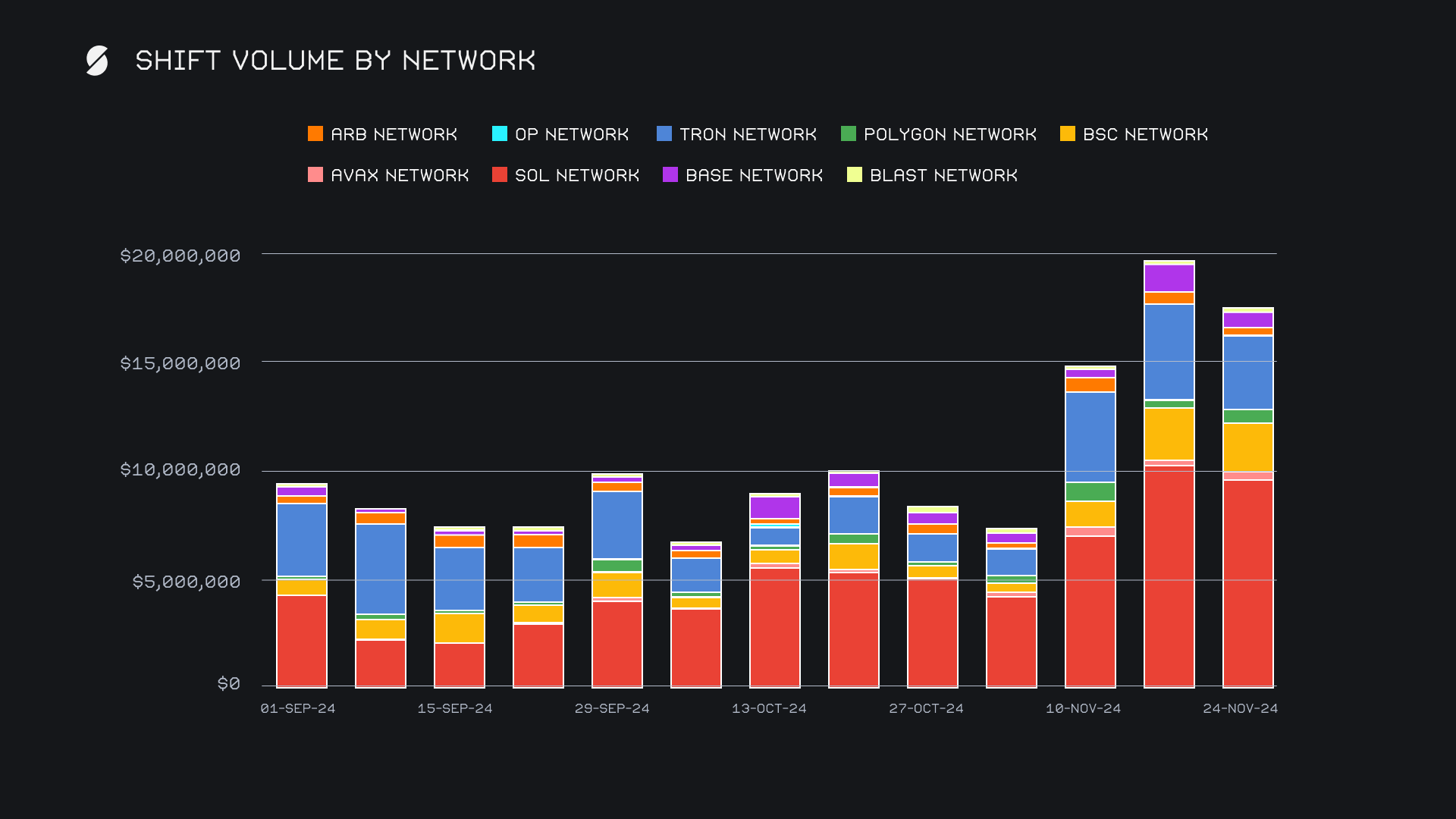Select the tallest bar's blue TRON segment
The image size is (1456, 819).
click(x=1169, y=351)
